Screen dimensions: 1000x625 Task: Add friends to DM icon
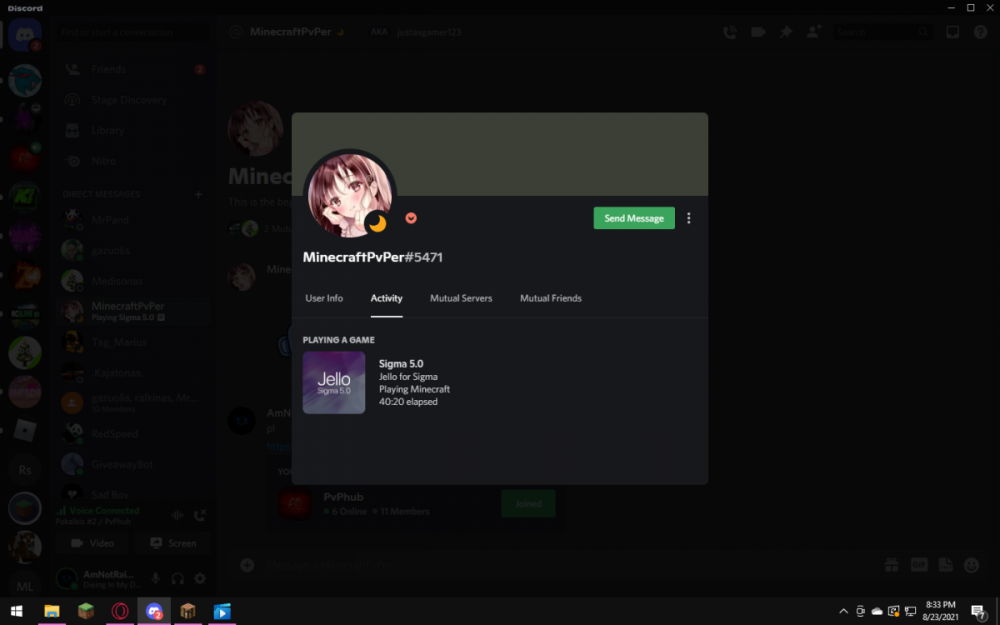(x=814, y=32)
